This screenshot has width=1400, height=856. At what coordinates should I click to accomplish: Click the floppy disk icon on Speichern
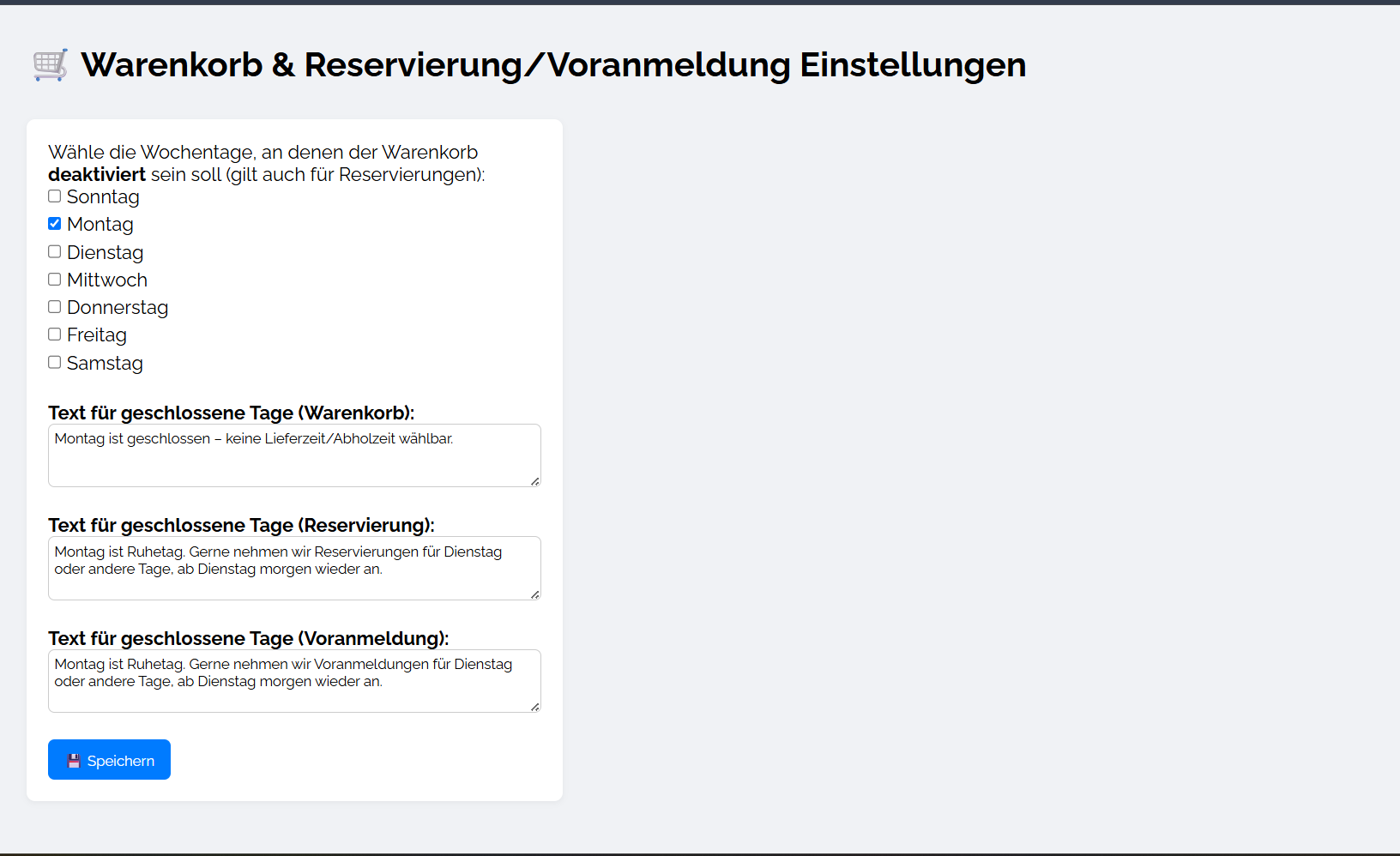click(74, 761)
